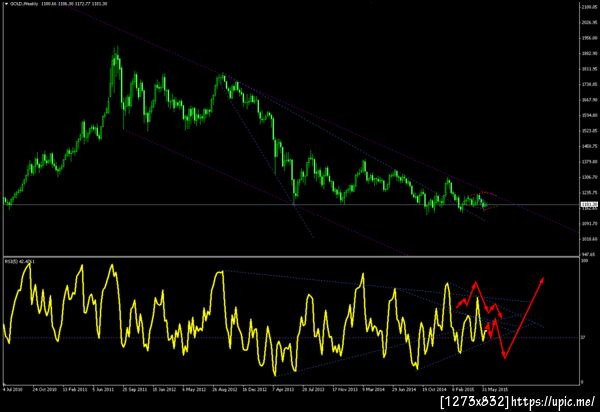The height and width of the screenshot is (412, 600).
Task: Select the 19 Oct 2014 date label
Action: [434, 389]
